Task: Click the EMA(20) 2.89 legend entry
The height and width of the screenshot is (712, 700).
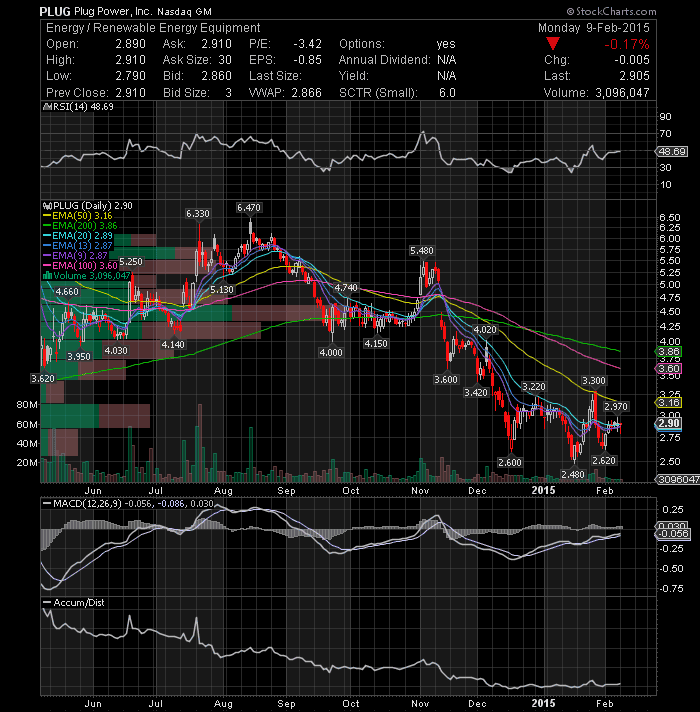Action: click(78, 236)
